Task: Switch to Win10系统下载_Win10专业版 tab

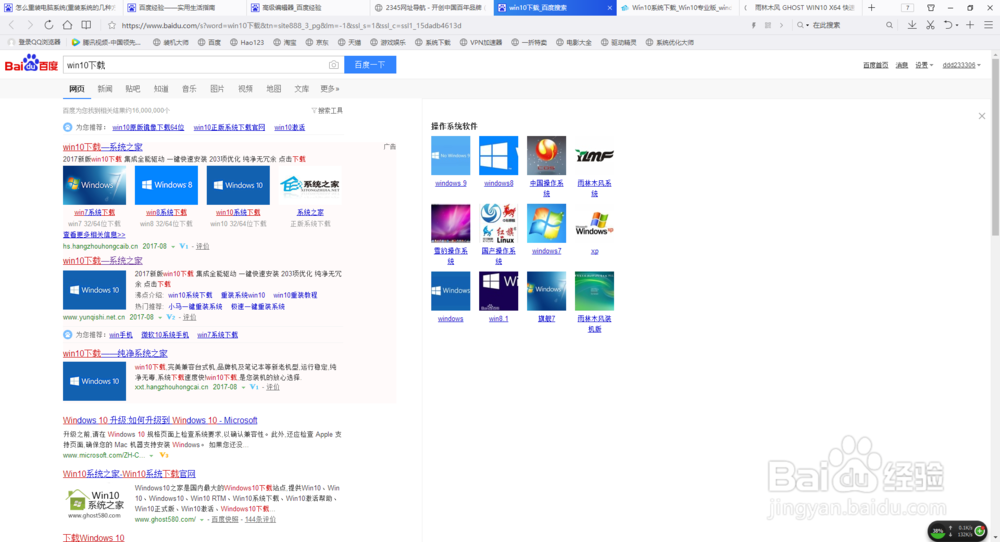Action: [677, 8]
